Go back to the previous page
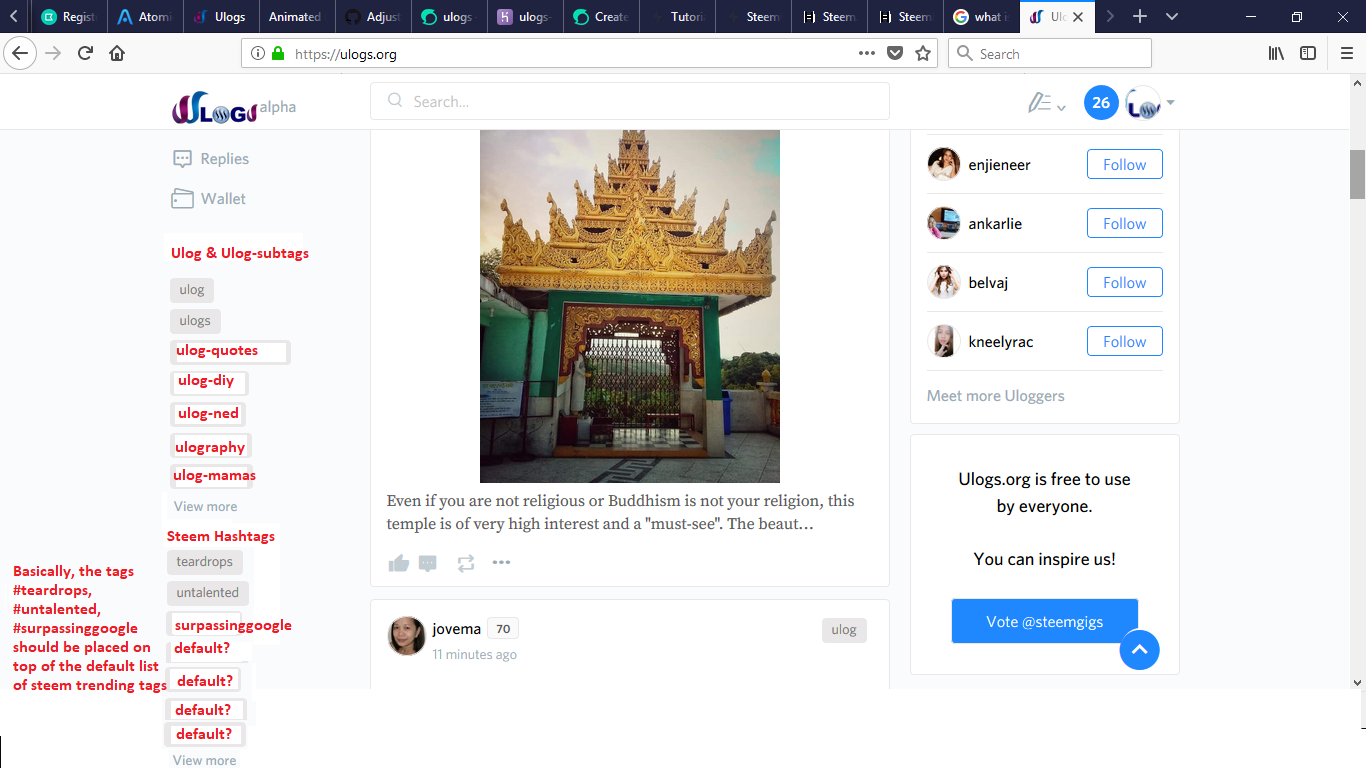This screenshot has width=1366, height=768. point(21,53)
